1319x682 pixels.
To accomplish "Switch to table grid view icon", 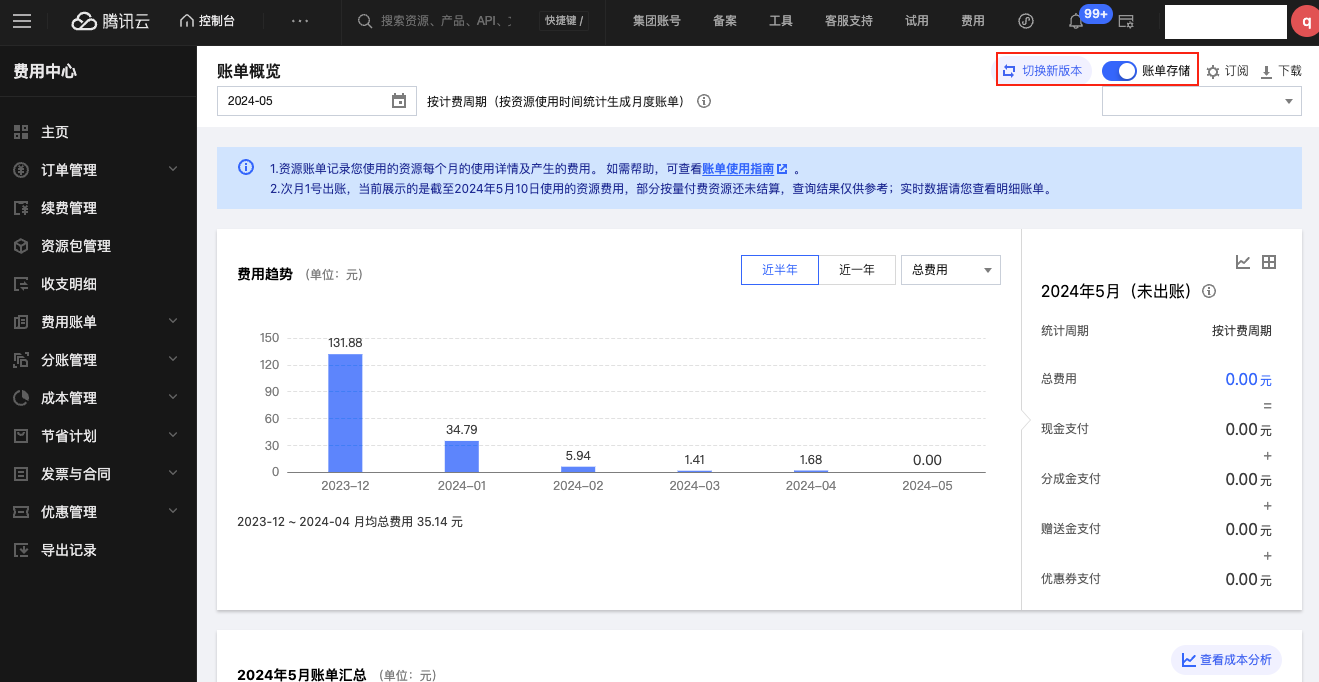I will pyautogui.click(x=1269, y=262).
